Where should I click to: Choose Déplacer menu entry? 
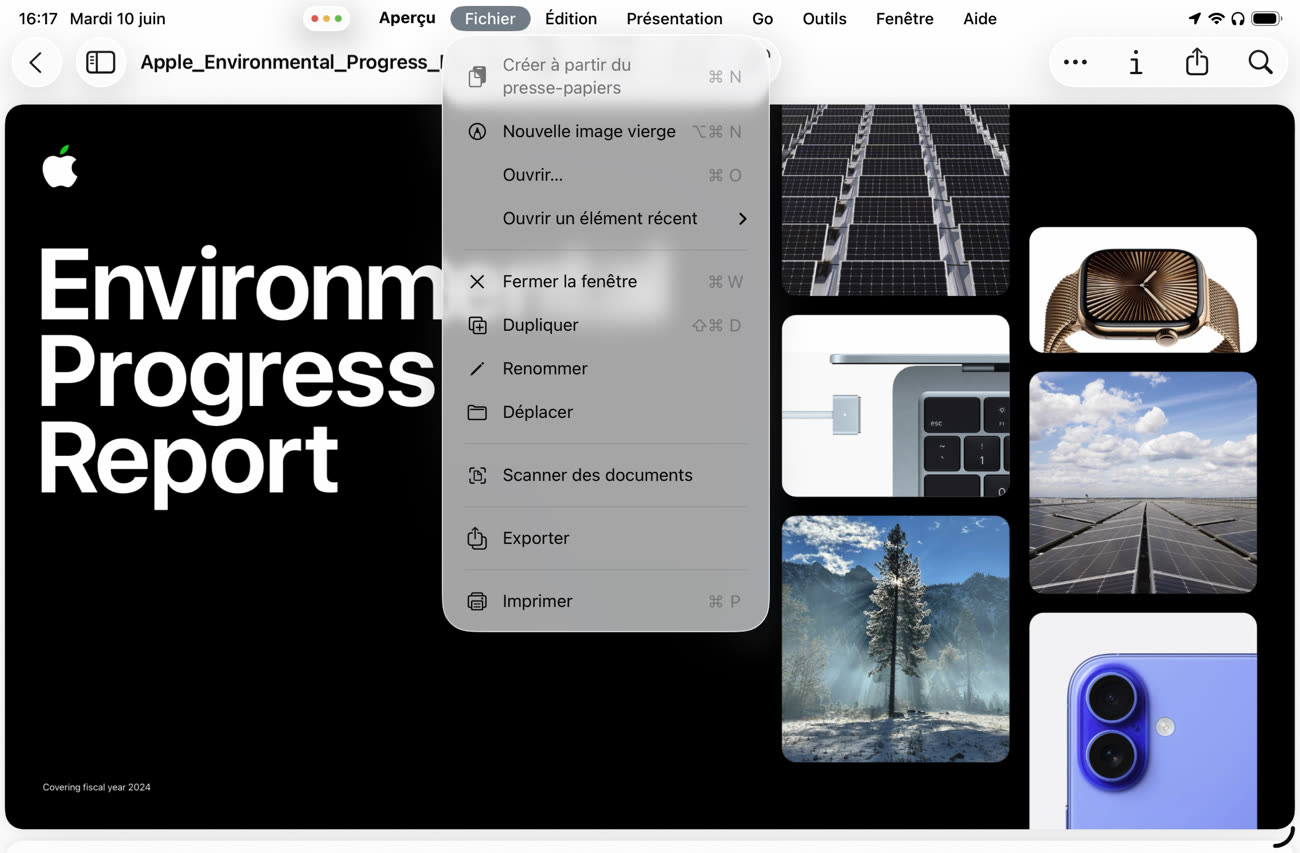(605, 412)
